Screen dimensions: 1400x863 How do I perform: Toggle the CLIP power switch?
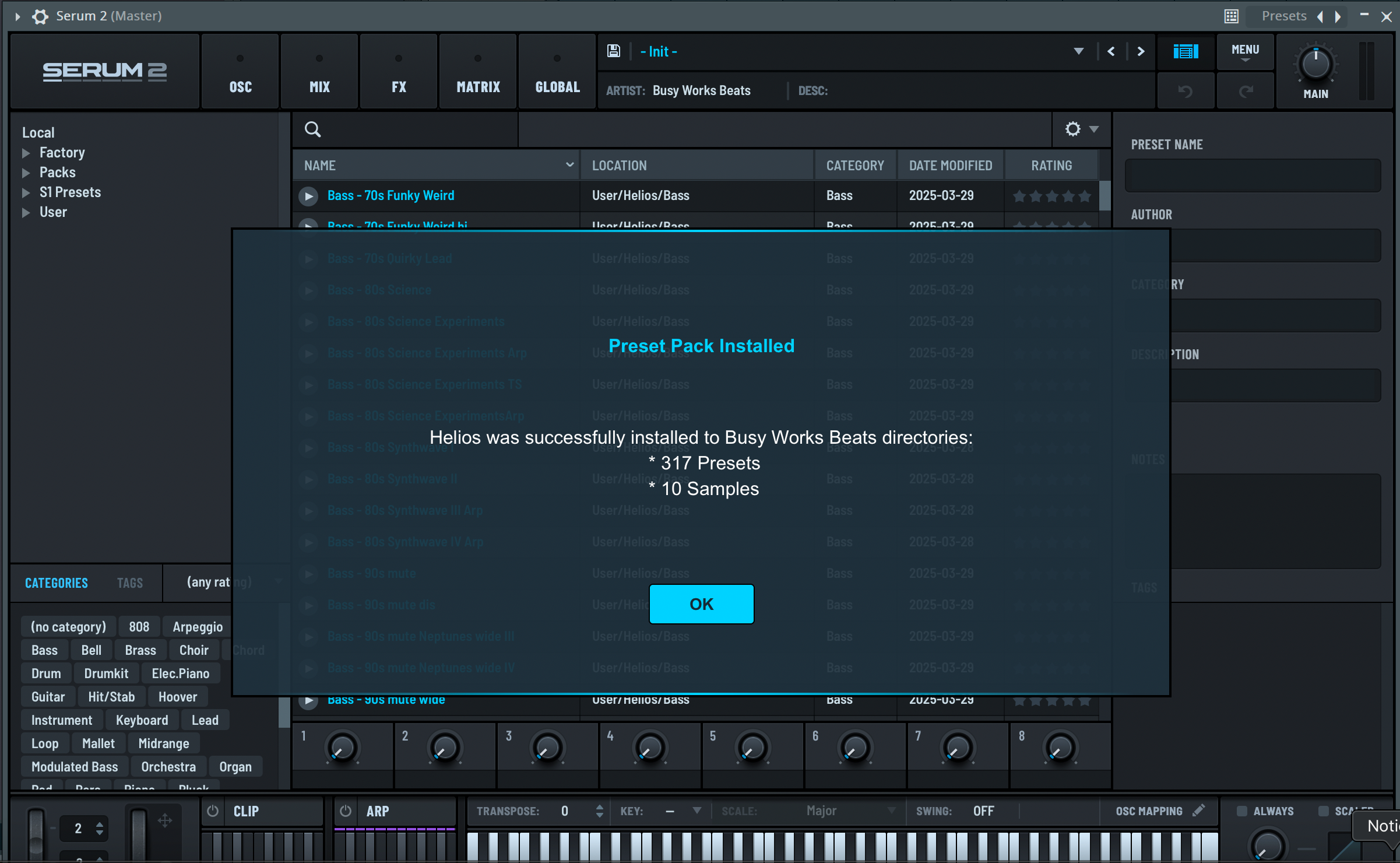click(212, 811)
